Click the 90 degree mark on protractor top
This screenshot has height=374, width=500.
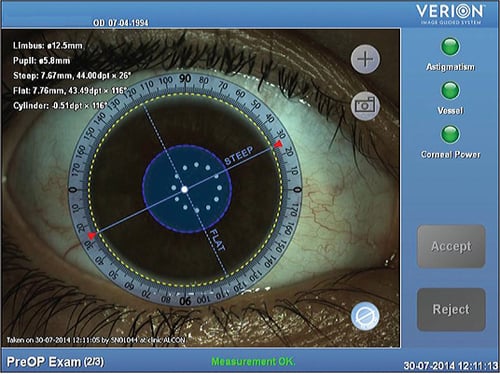pos(185,78)
